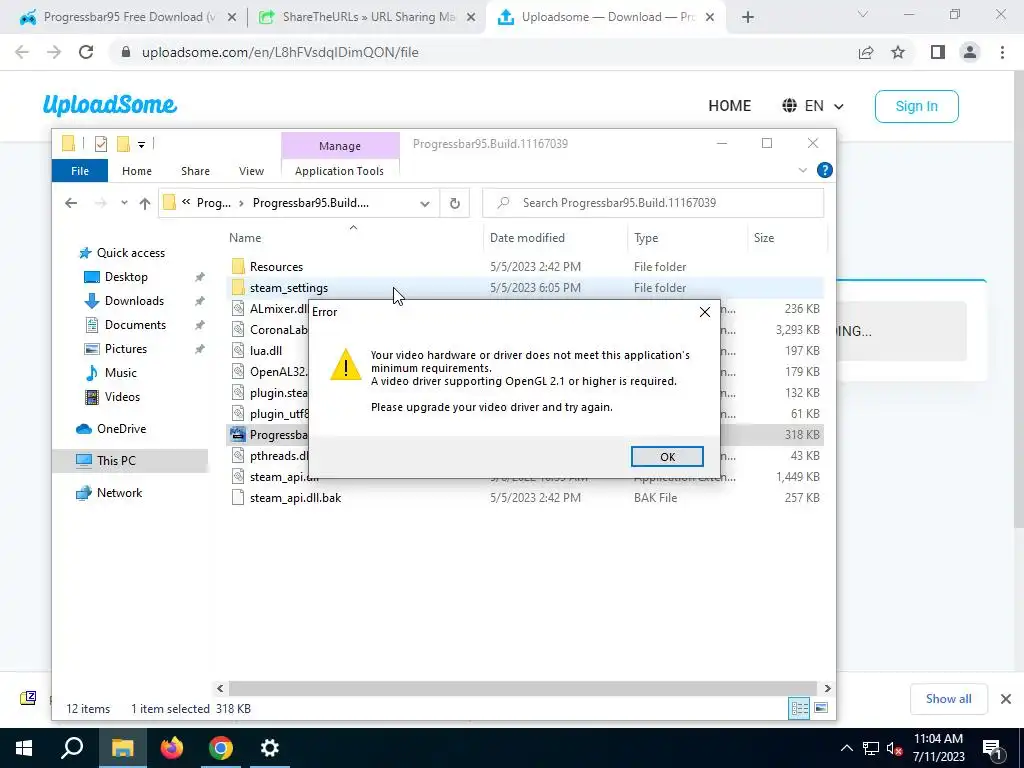Switch to the Share ribbon tab
Screen dimensions: 1024x768
[x=195, y=171]
